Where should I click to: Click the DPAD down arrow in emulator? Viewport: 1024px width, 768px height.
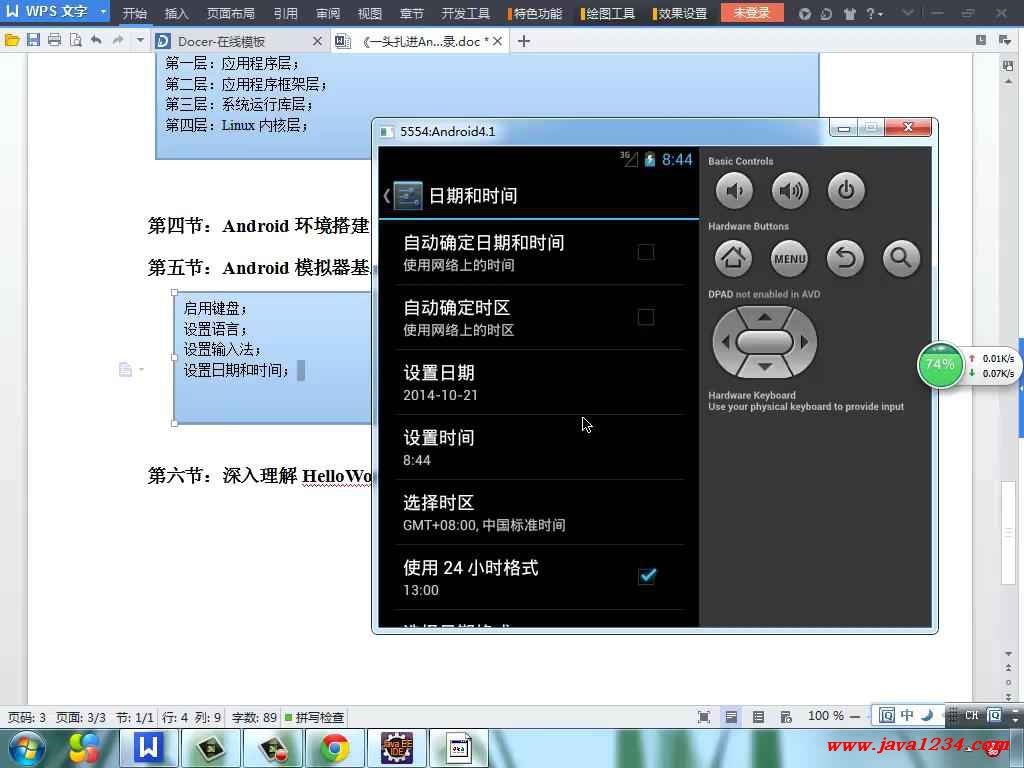(765, 366)
